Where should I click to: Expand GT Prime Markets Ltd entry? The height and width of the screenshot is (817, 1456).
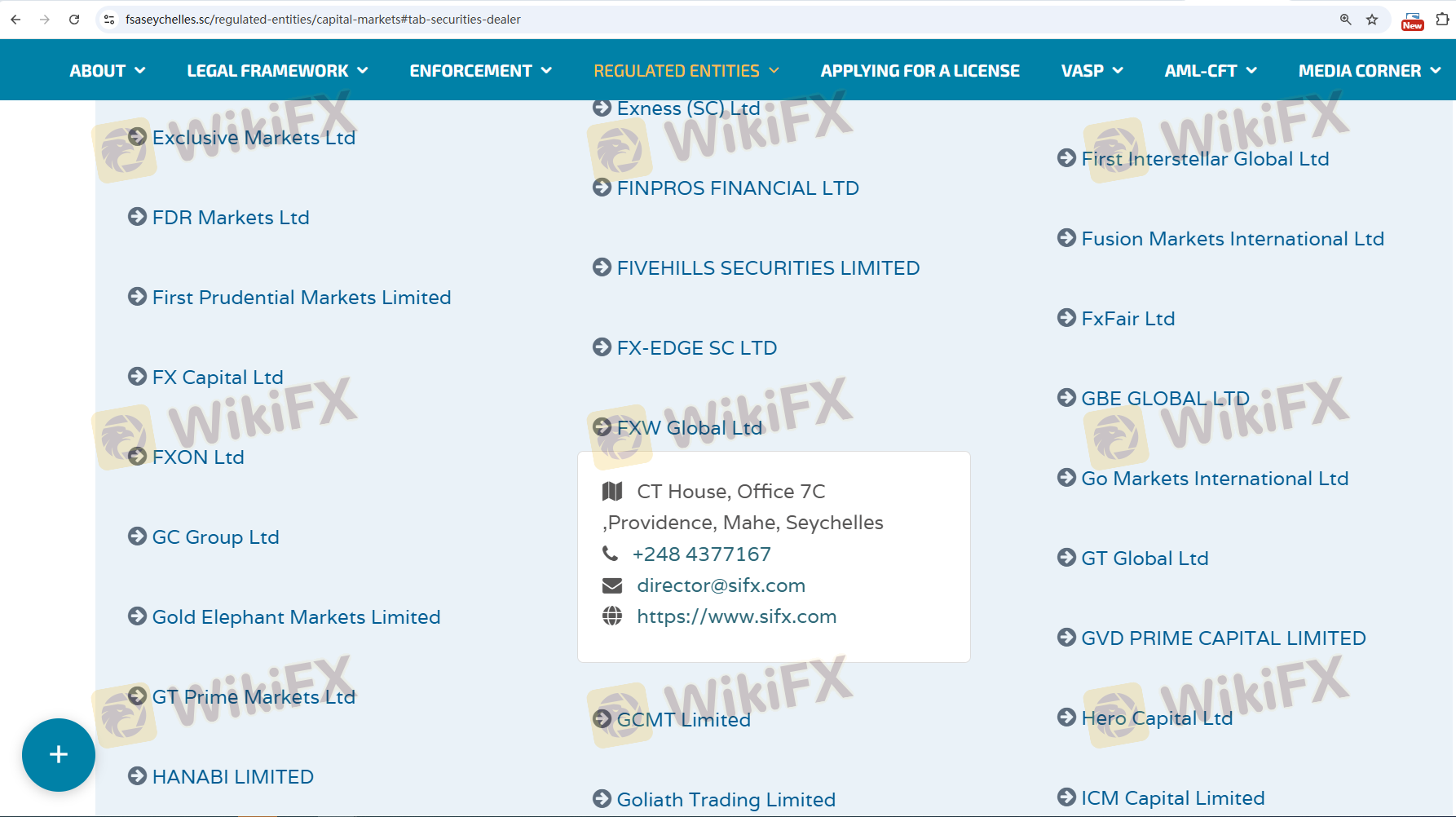pyautogui.click(x=242, y=697)
